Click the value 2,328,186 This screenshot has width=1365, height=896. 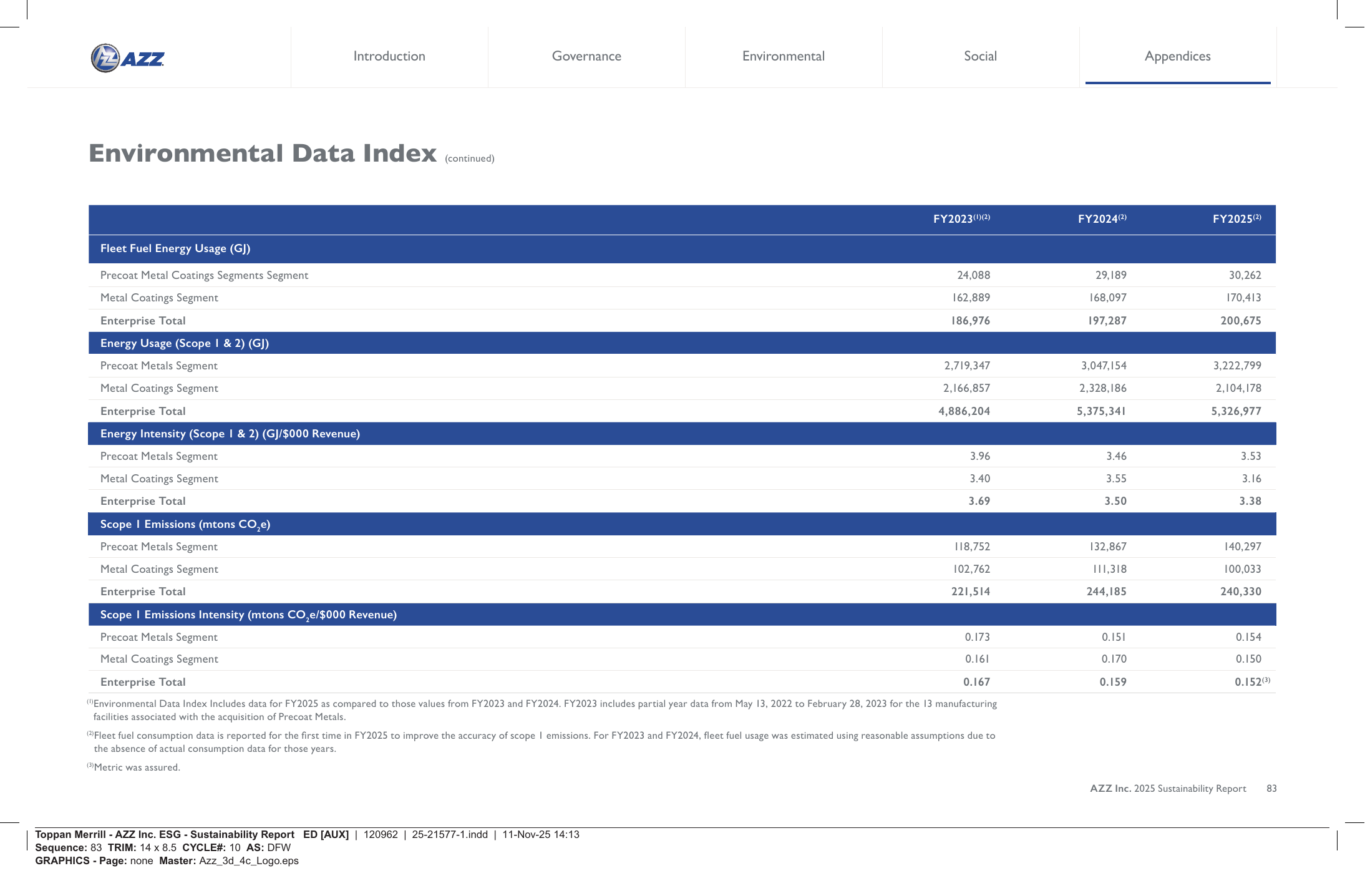[x=1102, y=388]
